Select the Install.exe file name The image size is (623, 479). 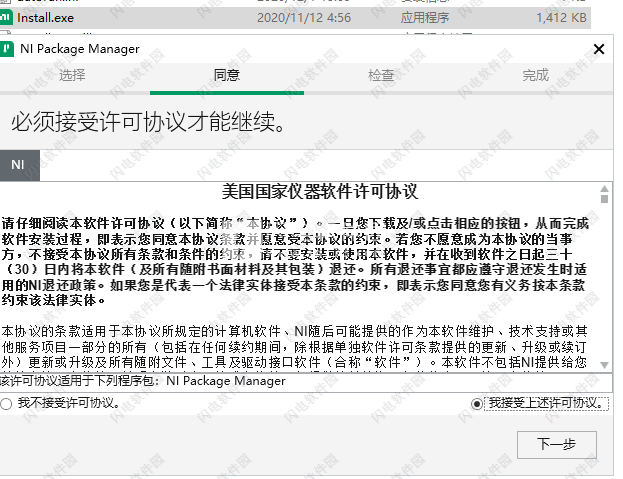45,18
